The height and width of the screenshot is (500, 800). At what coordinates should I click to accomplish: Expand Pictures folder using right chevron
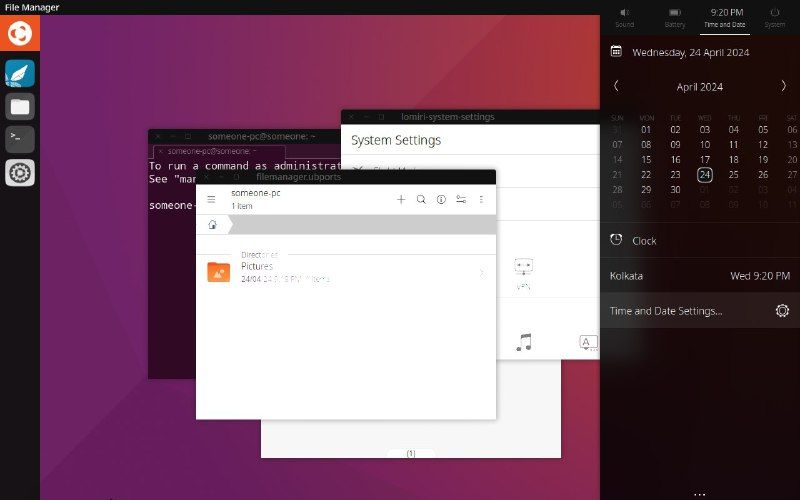(482, 272)
